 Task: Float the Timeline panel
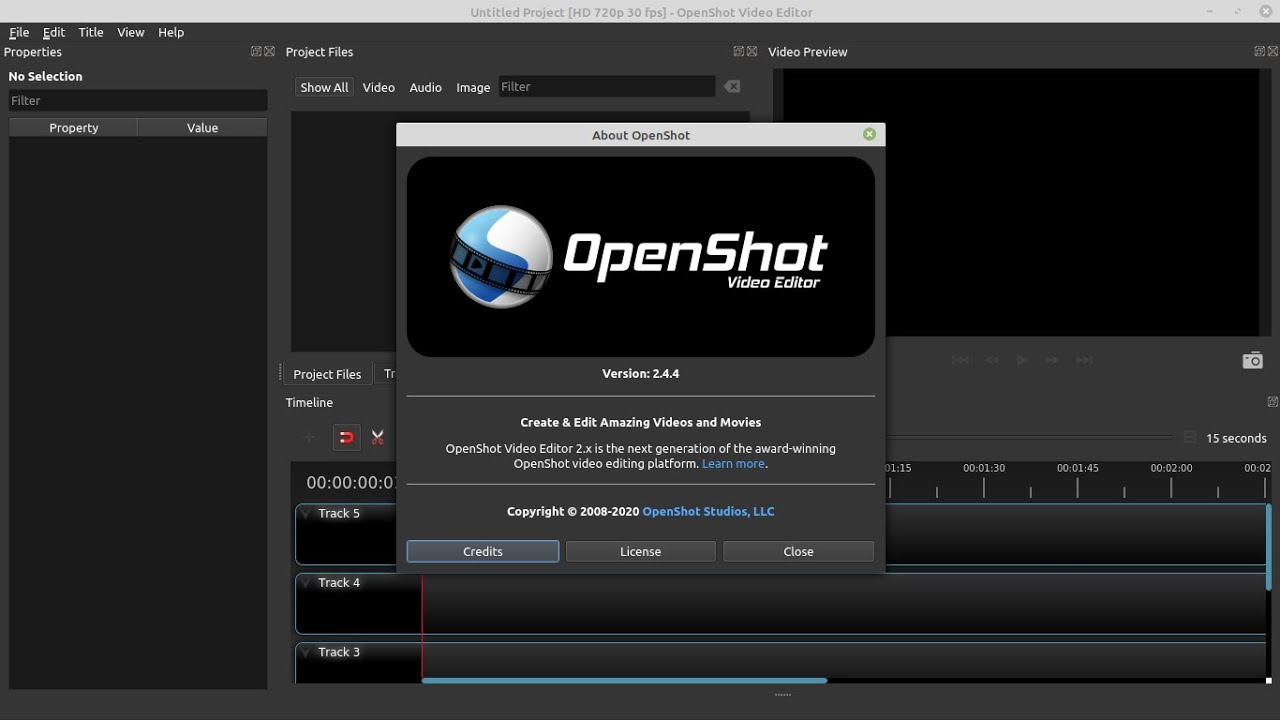pyautogui.click(x=1272, y=402)
